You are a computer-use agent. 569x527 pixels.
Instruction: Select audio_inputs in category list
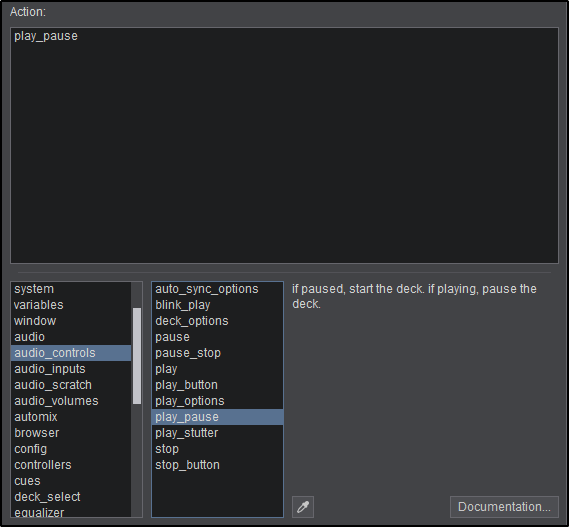tap(71, 369)
